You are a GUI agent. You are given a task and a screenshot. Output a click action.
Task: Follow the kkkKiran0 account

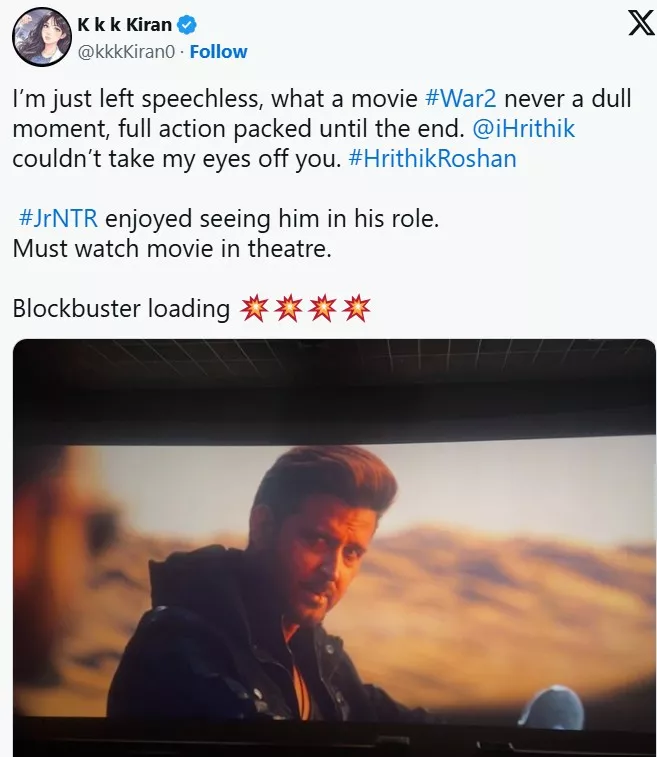(218, 51)
